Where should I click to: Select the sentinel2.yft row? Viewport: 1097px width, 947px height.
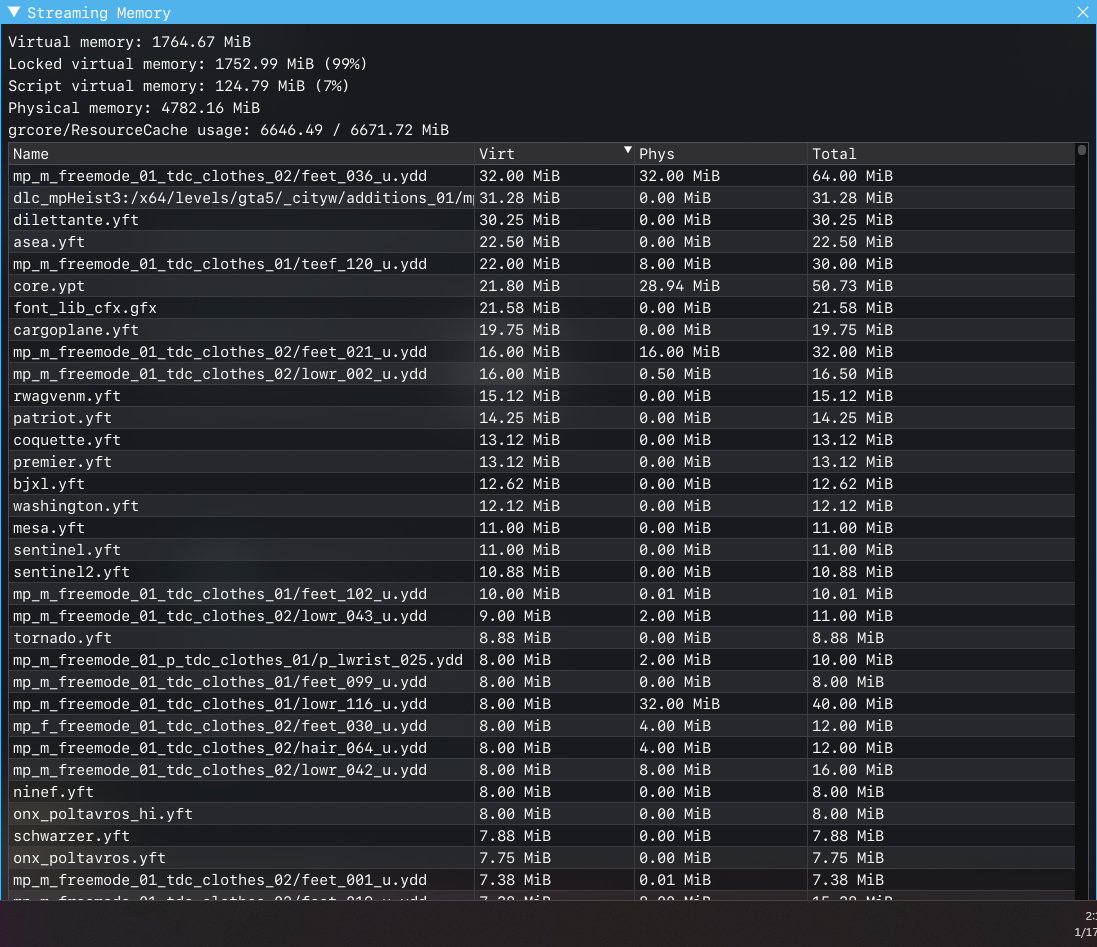[542, 572]
